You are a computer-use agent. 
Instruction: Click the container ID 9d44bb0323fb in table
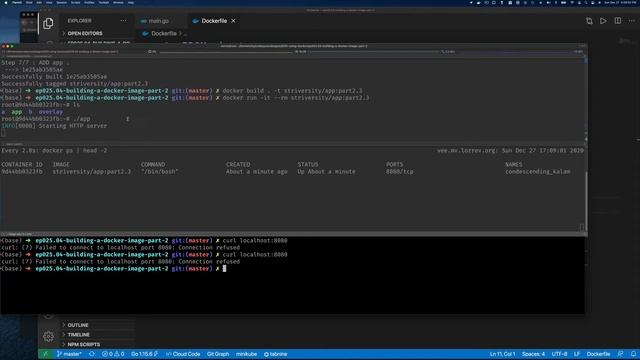(x=22, y=172)
